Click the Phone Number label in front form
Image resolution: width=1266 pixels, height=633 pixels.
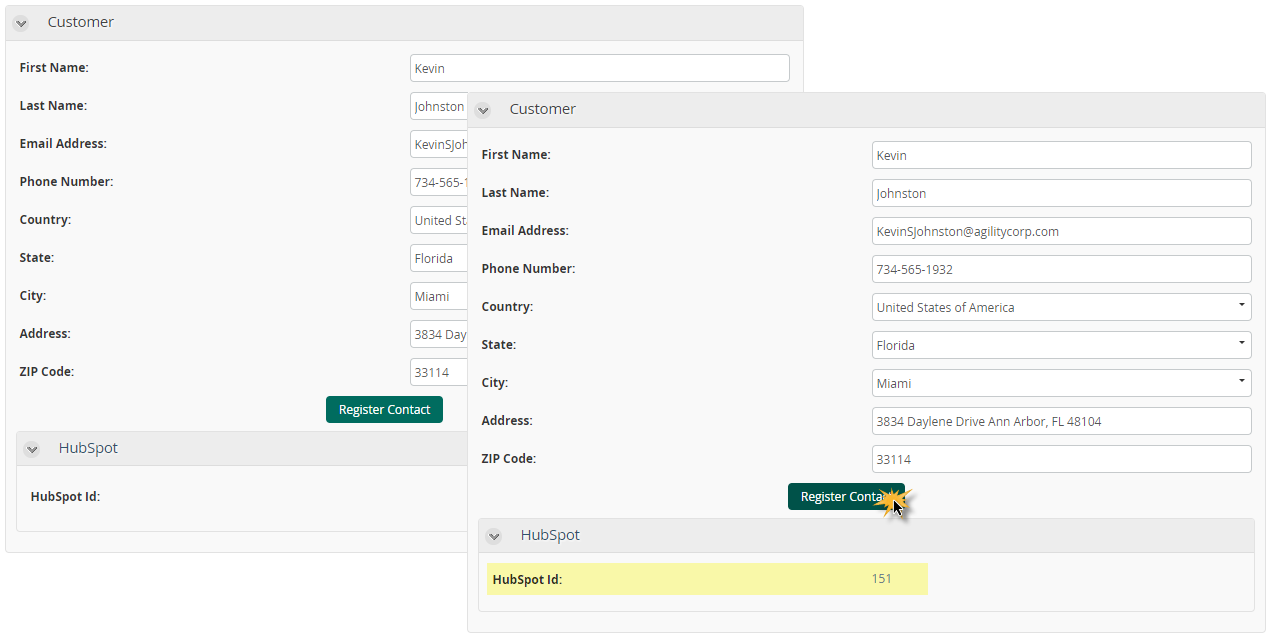pos(528,269)
